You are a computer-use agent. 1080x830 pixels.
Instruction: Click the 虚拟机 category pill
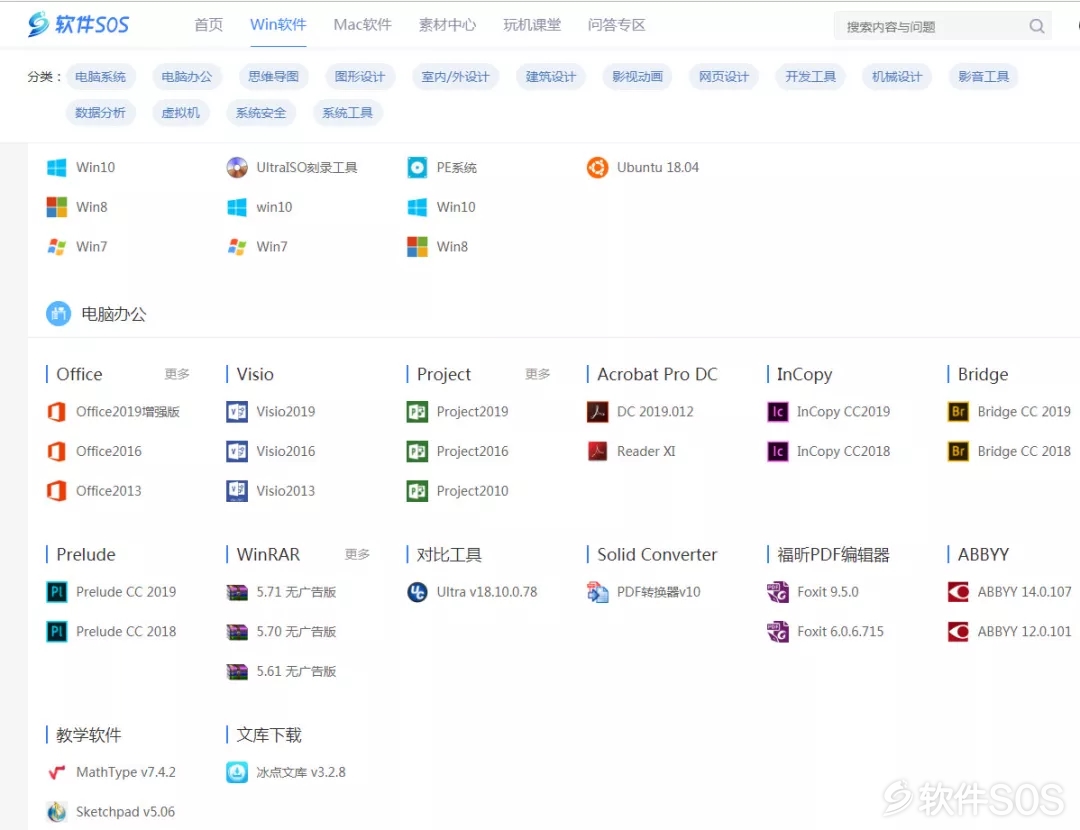(x=180, y=112)
